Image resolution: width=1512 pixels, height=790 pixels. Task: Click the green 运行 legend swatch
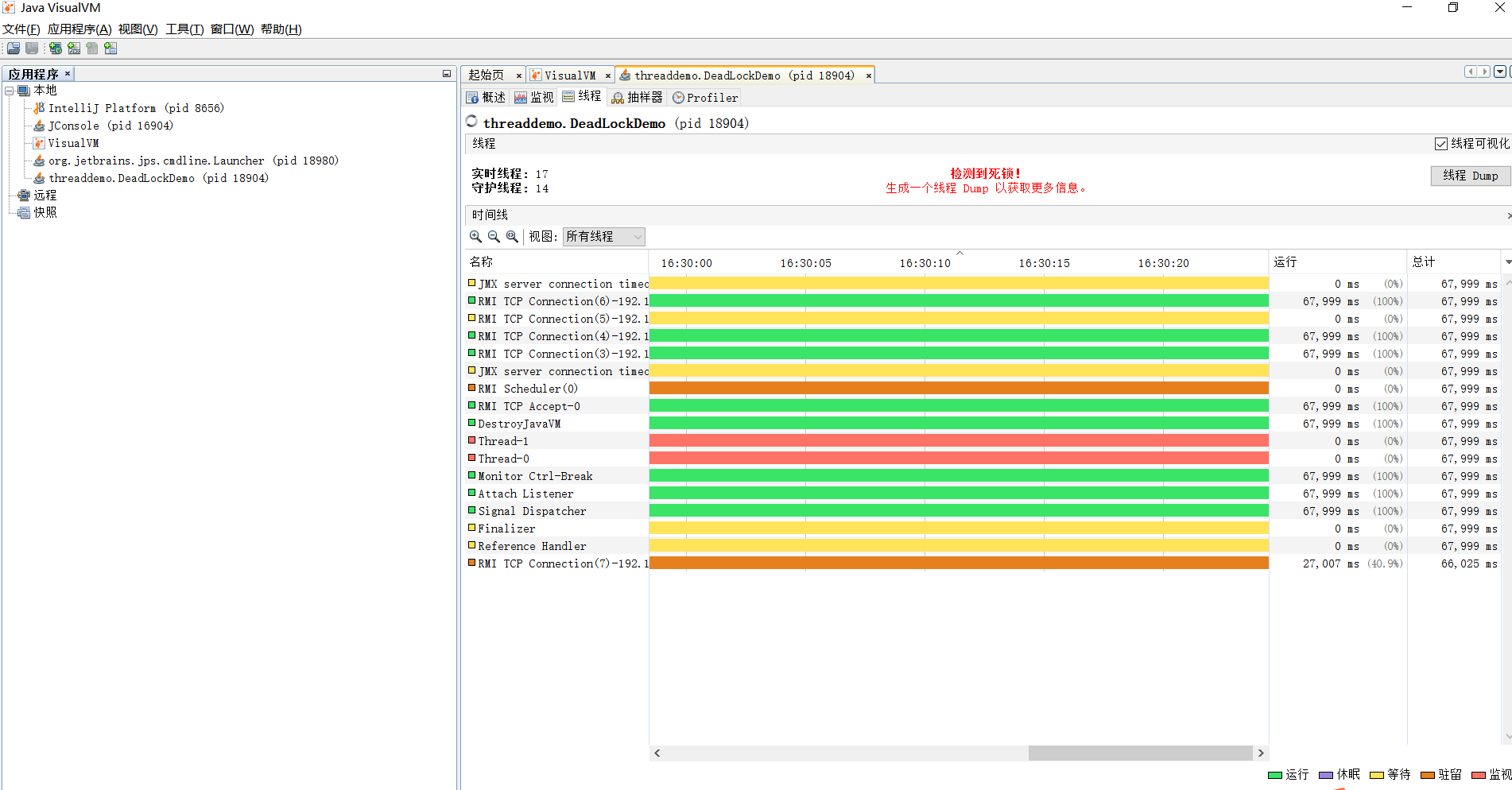(1275, 776)
